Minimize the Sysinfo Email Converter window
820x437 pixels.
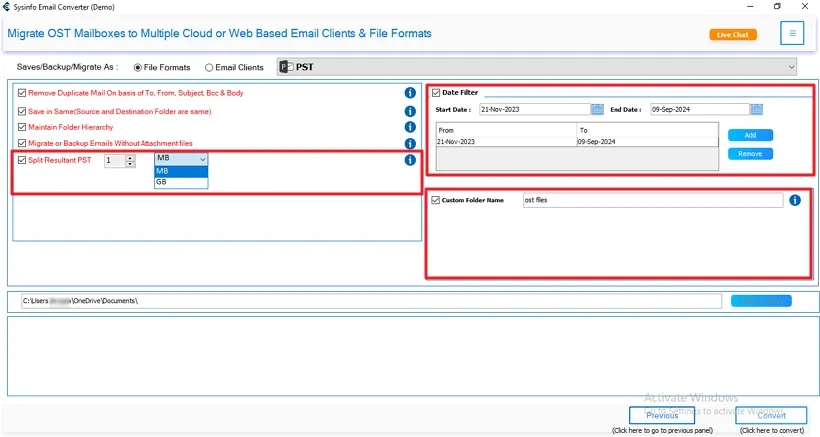tap(750, 7)
